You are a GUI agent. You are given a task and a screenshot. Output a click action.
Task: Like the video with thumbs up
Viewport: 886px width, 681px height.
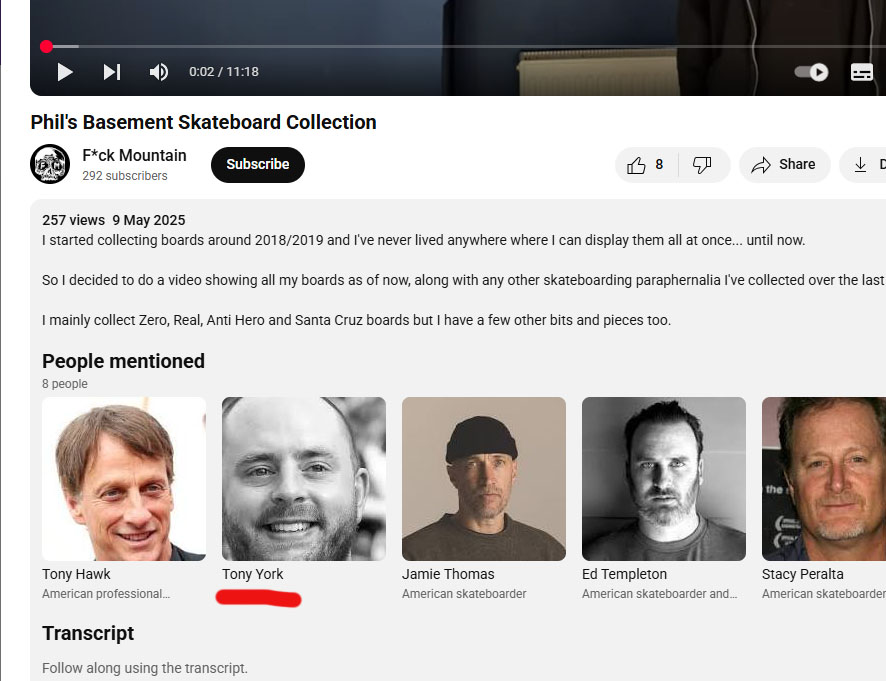pos(645,165)
